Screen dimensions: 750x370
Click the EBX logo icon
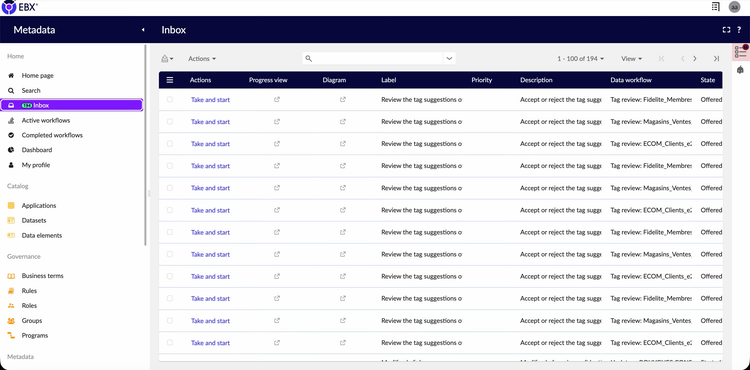[9, 7]
